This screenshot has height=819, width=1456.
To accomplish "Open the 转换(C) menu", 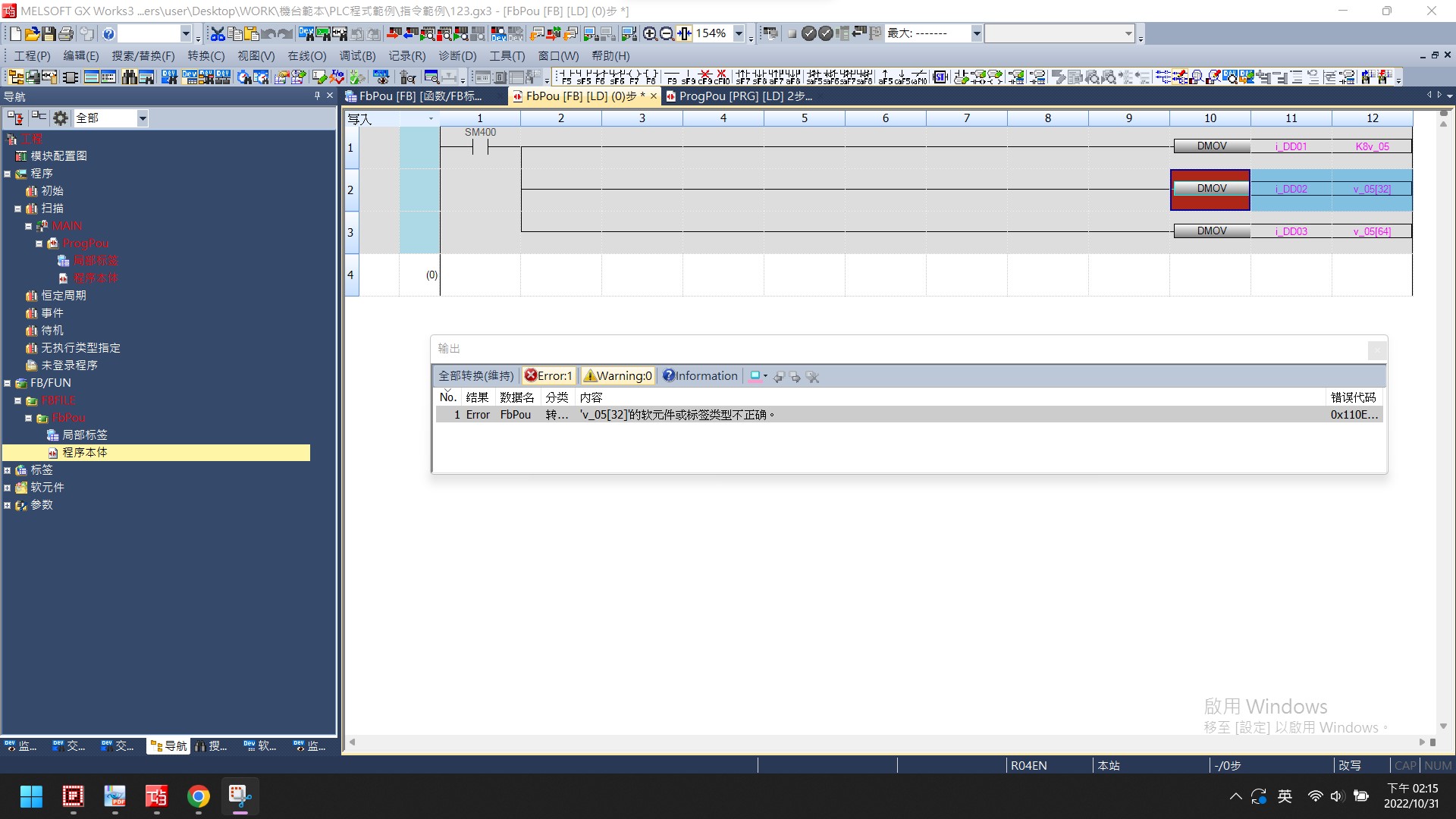I will click(206, 56).
